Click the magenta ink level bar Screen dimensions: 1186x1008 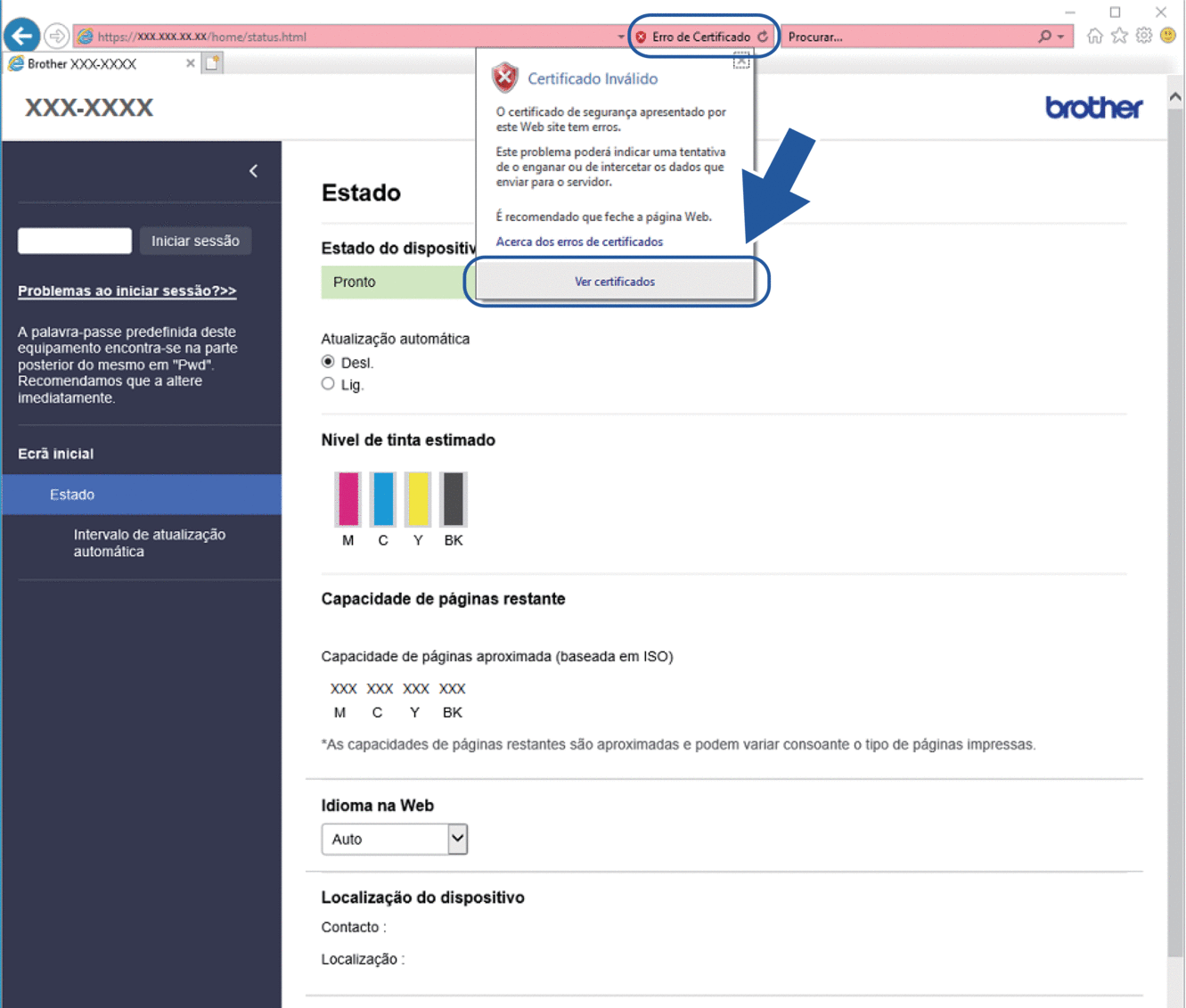[348, 499]
